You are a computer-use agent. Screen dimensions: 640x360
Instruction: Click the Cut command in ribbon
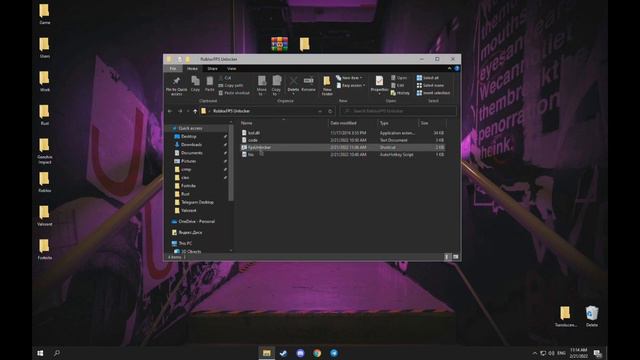(x=225, y=78)
